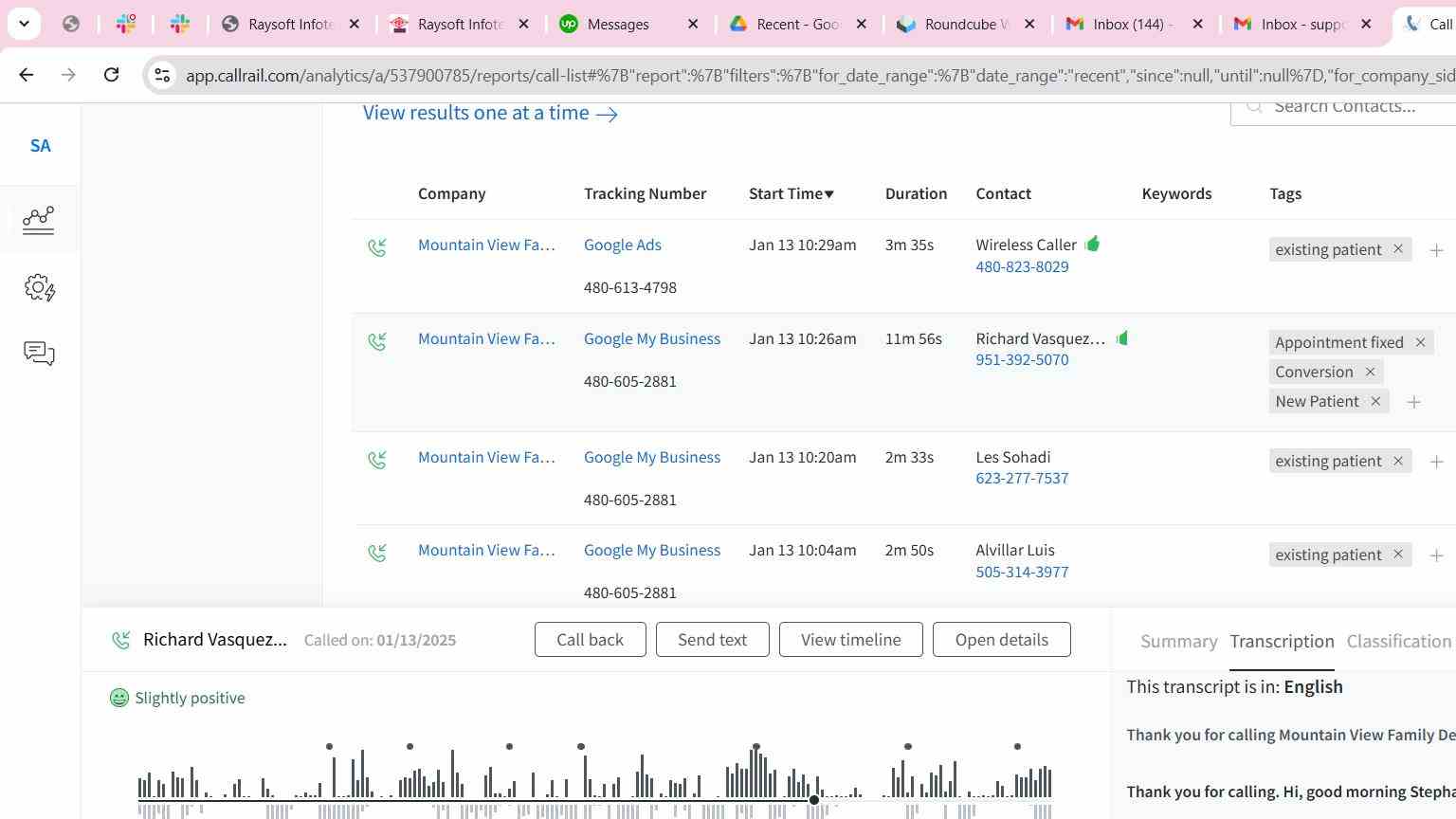Click inbound call icon for Alvillar Luis row

tap(377, 553)
